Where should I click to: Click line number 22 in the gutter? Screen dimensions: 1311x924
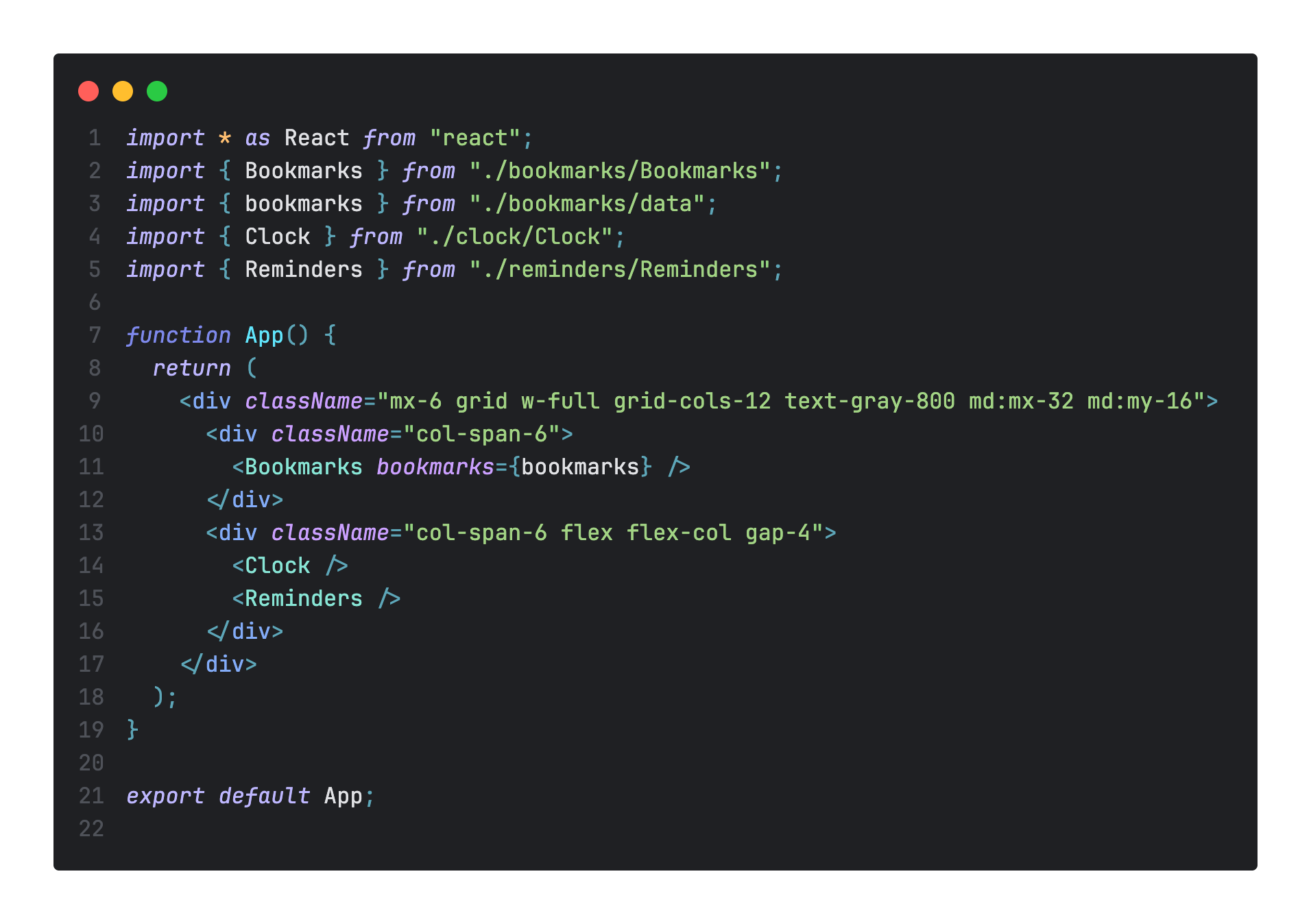pos(91,829)
